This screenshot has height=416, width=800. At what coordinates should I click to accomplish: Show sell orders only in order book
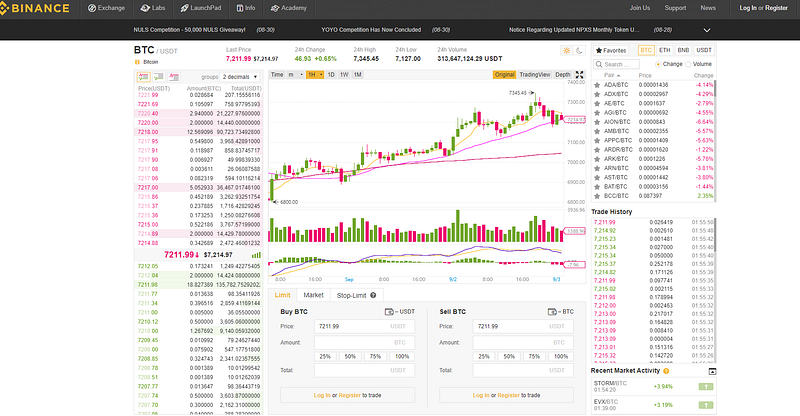(174, 77)
